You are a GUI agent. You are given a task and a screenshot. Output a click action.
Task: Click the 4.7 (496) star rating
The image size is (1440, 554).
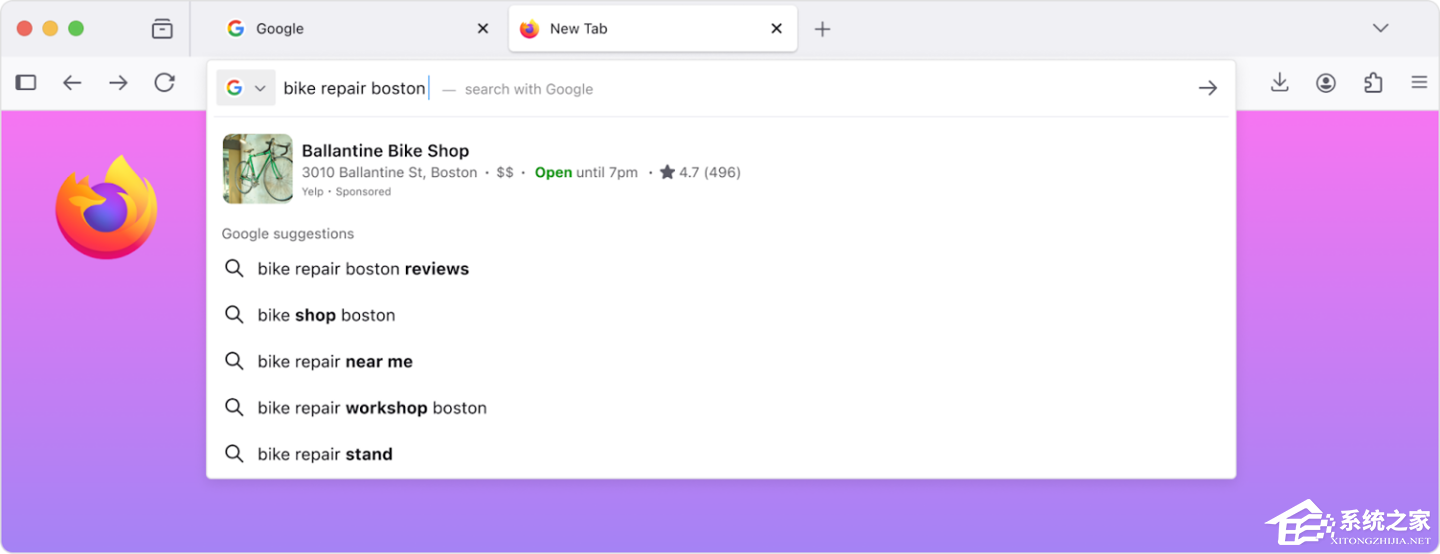click(700, 172)
